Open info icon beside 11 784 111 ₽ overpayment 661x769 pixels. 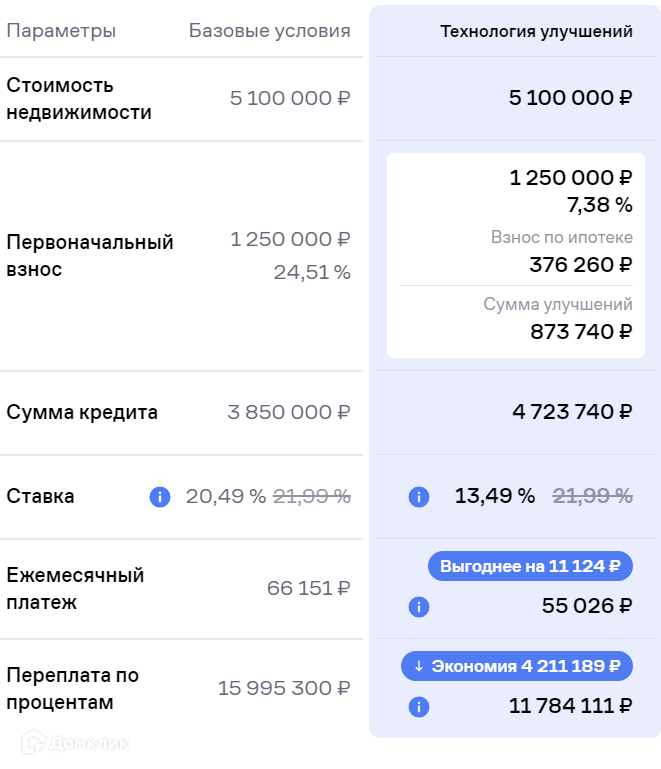[419, 707]
